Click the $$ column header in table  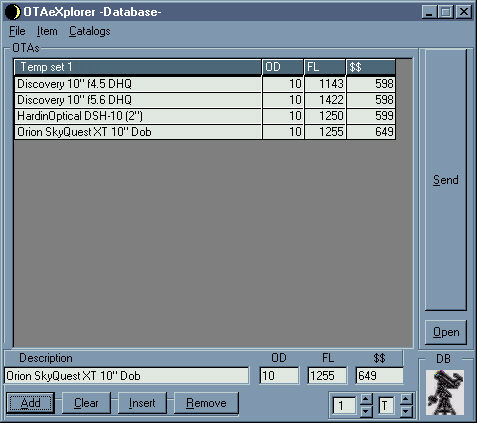(371, 67)
